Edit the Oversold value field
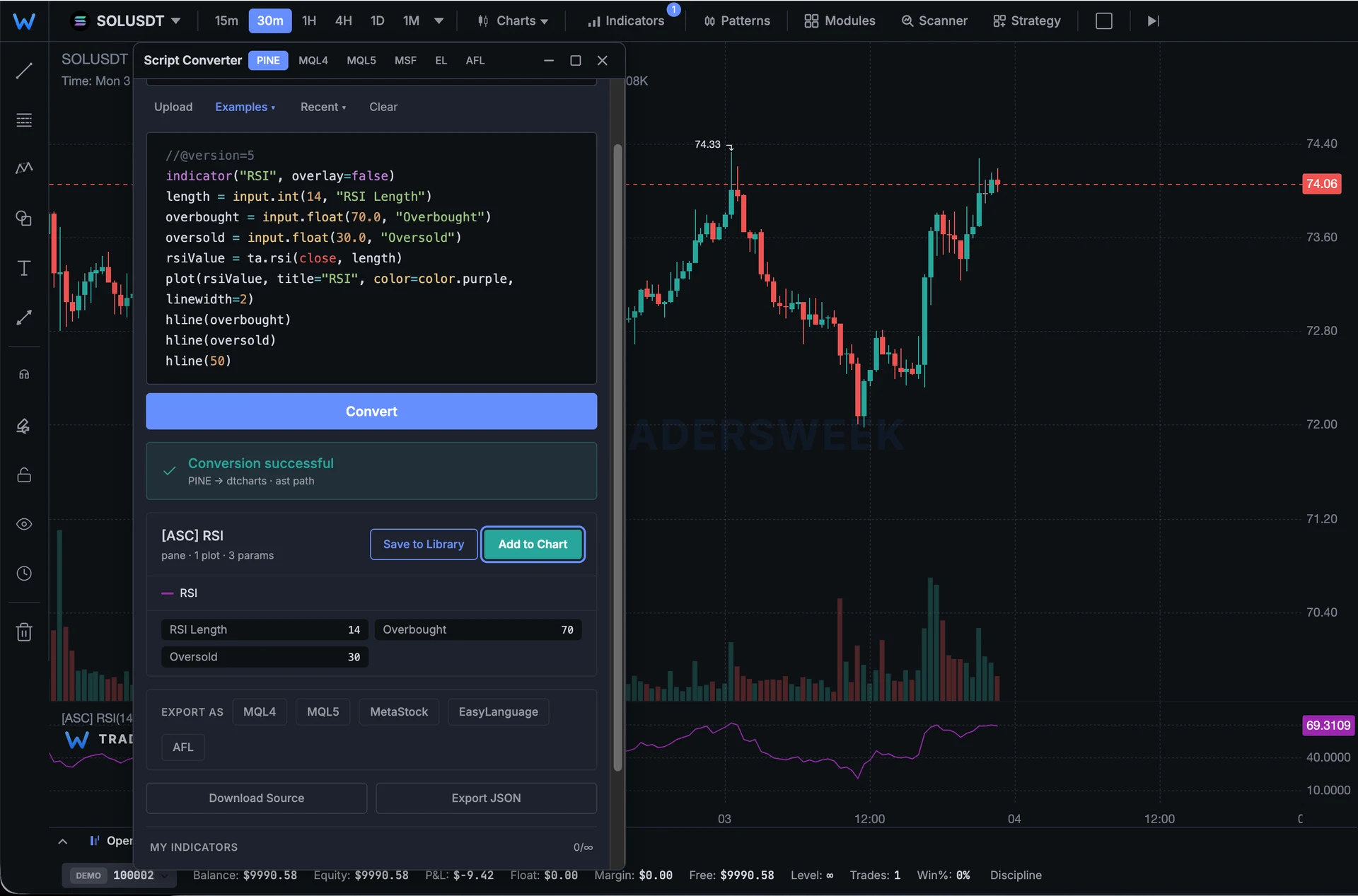The image size is (1358, 896). click(265, 657)
